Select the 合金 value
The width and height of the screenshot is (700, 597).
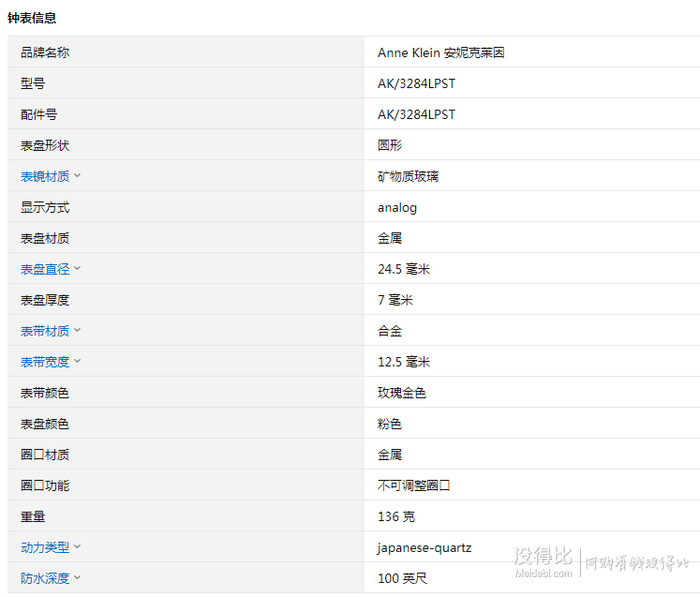[x=390, y=331]
